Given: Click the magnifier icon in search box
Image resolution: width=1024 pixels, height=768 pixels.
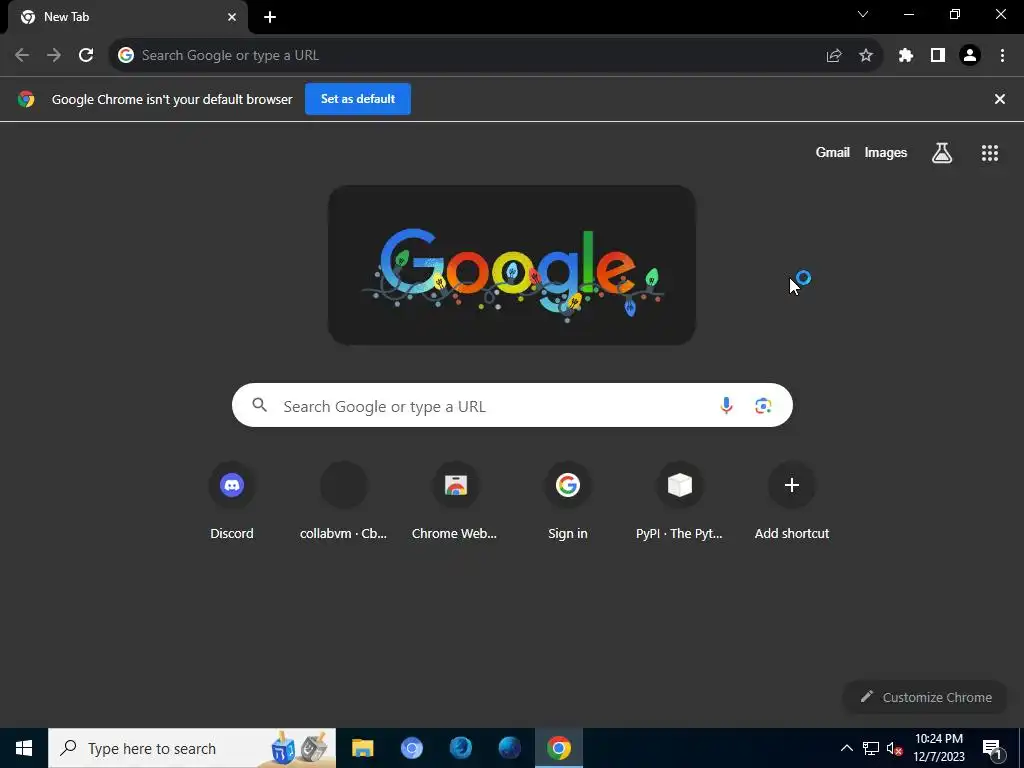Looking at the screenshot, I should [x=260, y=405].
